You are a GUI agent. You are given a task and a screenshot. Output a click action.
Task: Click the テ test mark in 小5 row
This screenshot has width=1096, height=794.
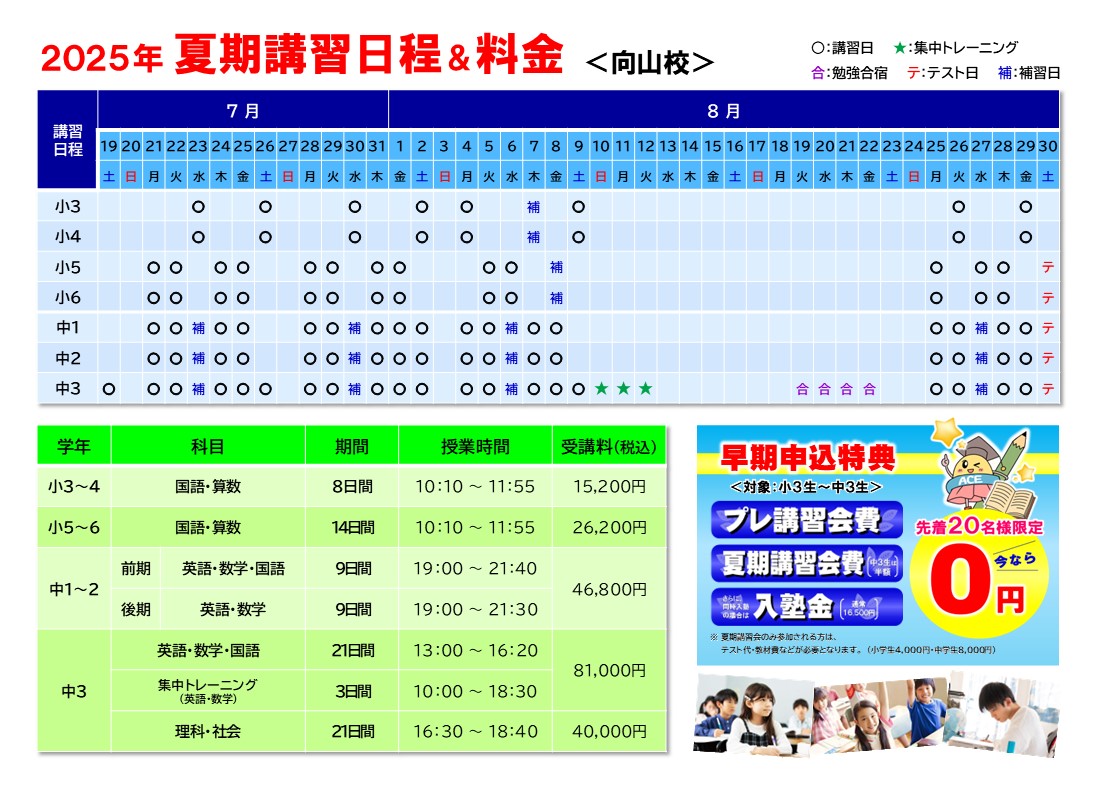pyautogui.click(x=1048, y=268)
